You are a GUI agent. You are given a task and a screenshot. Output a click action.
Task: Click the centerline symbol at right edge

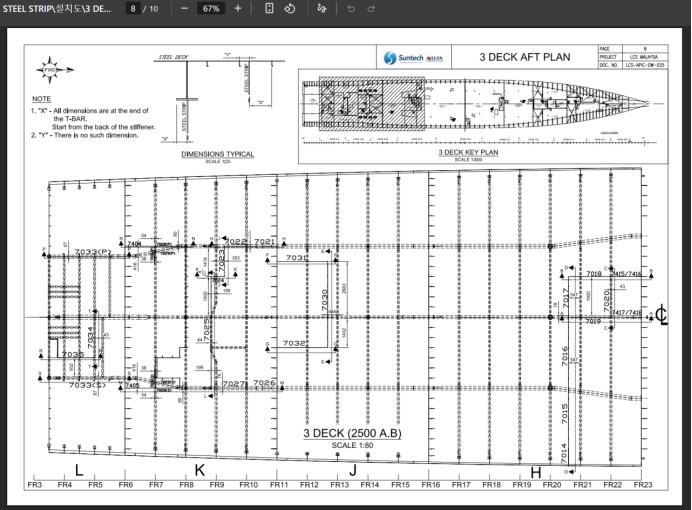[x=661, y=317]
